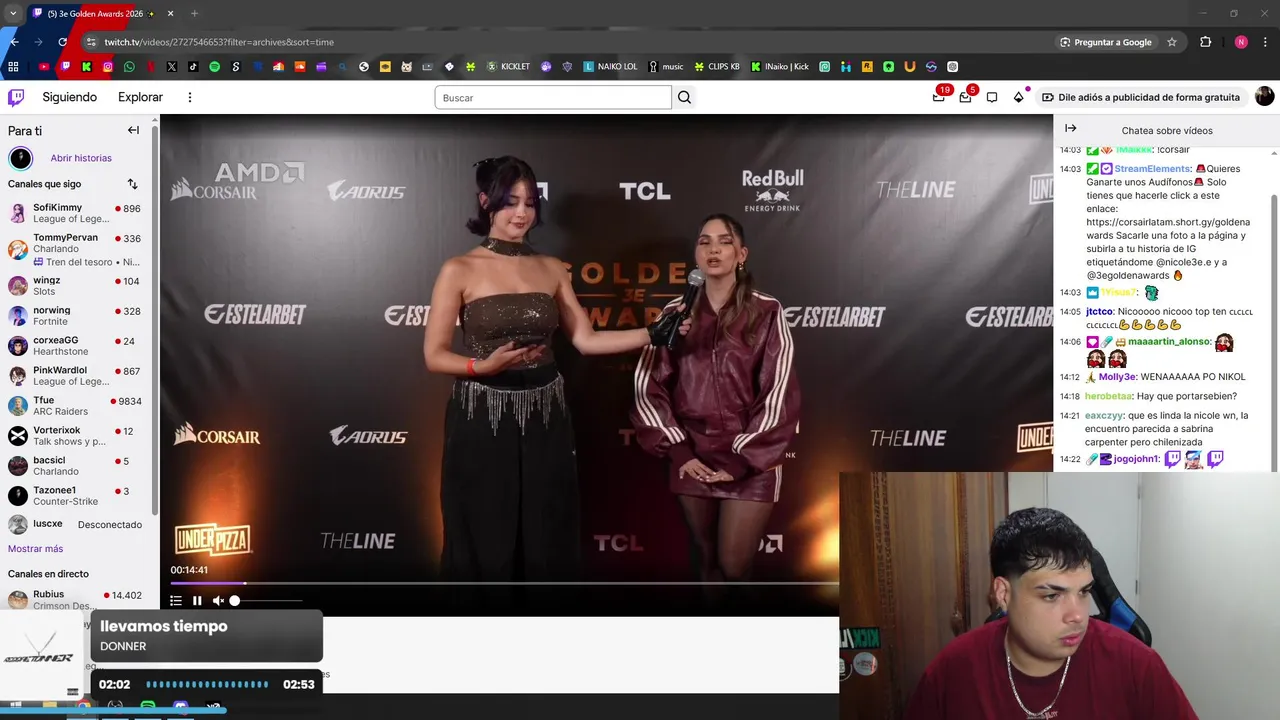Go to Siguiendo tab
The height and width of the screenshot is (720, 1280).
(x=69, y=97)
